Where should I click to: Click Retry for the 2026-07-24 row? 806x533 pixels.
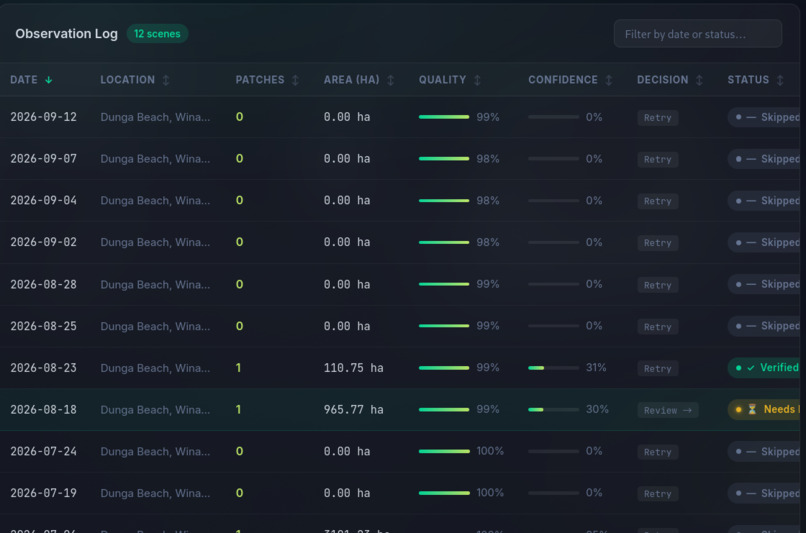point(658,452)
